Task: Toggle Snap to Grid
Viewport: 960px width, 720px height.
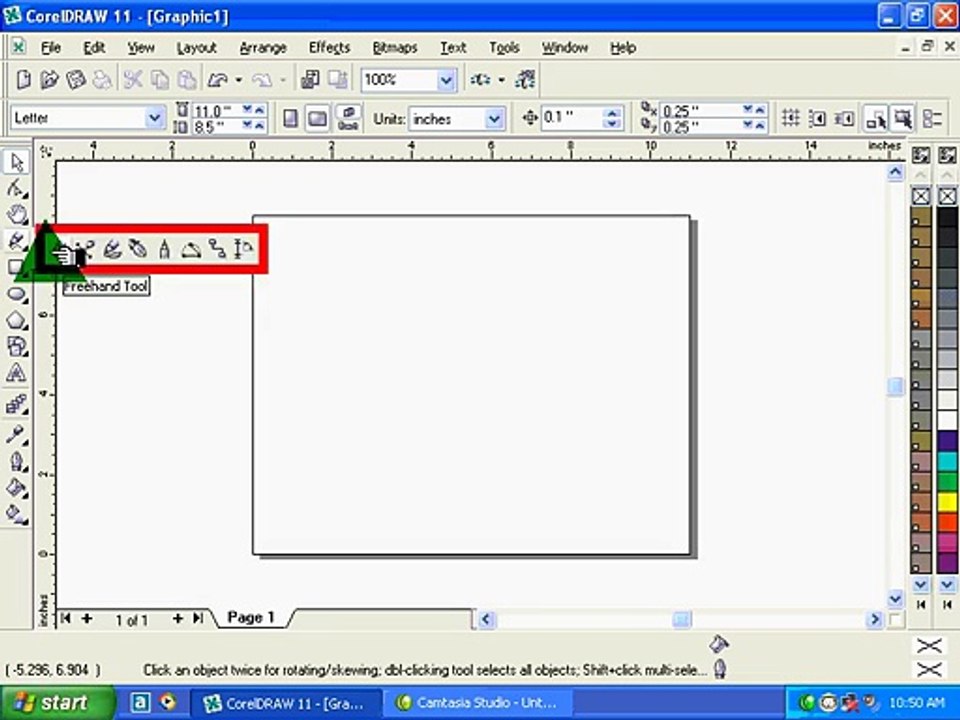Action: [791, 118]
